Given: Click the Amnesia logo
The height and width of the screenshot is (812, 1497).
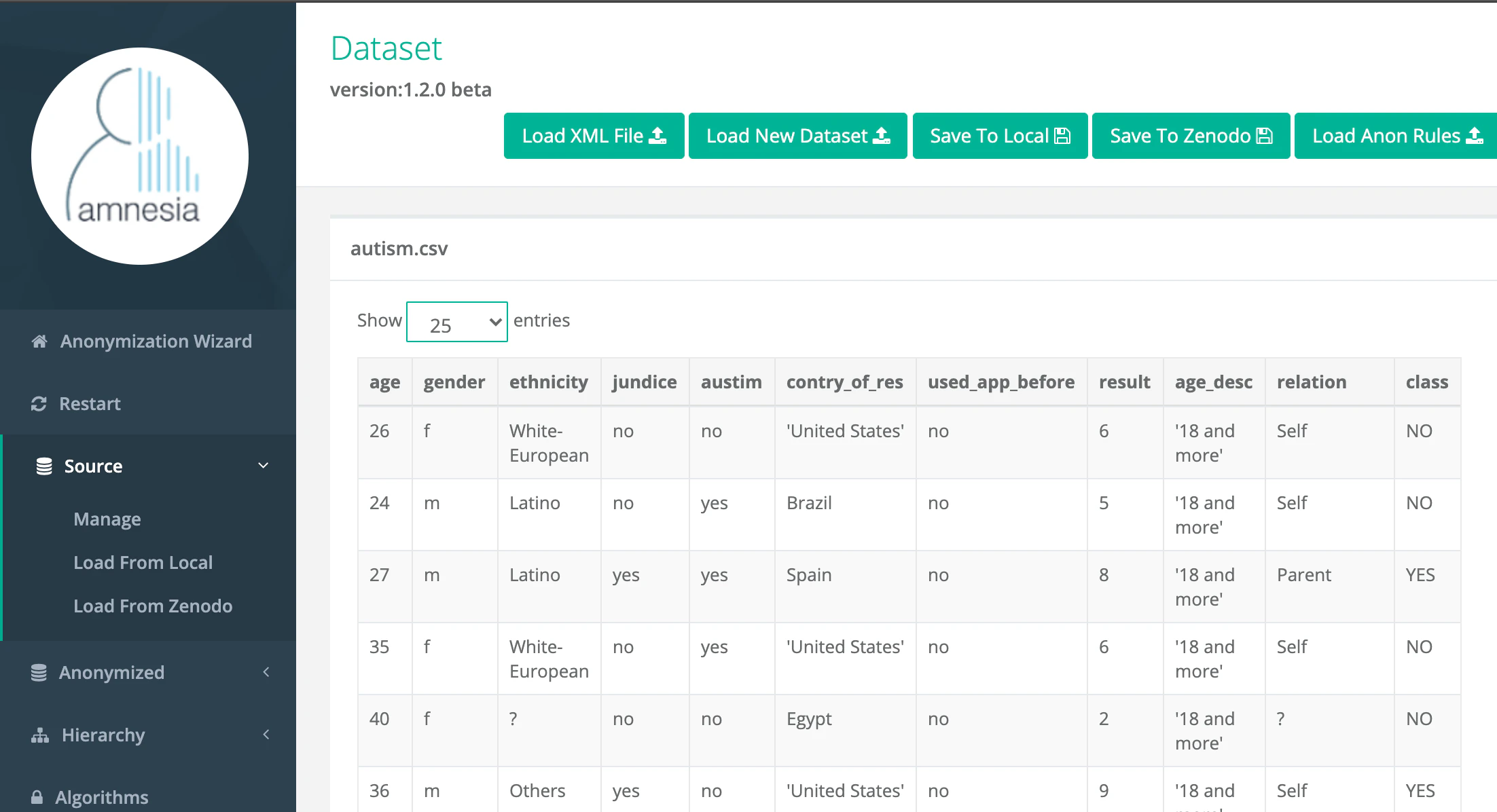Looking at the screenshot, I should [x=139, y=155].
